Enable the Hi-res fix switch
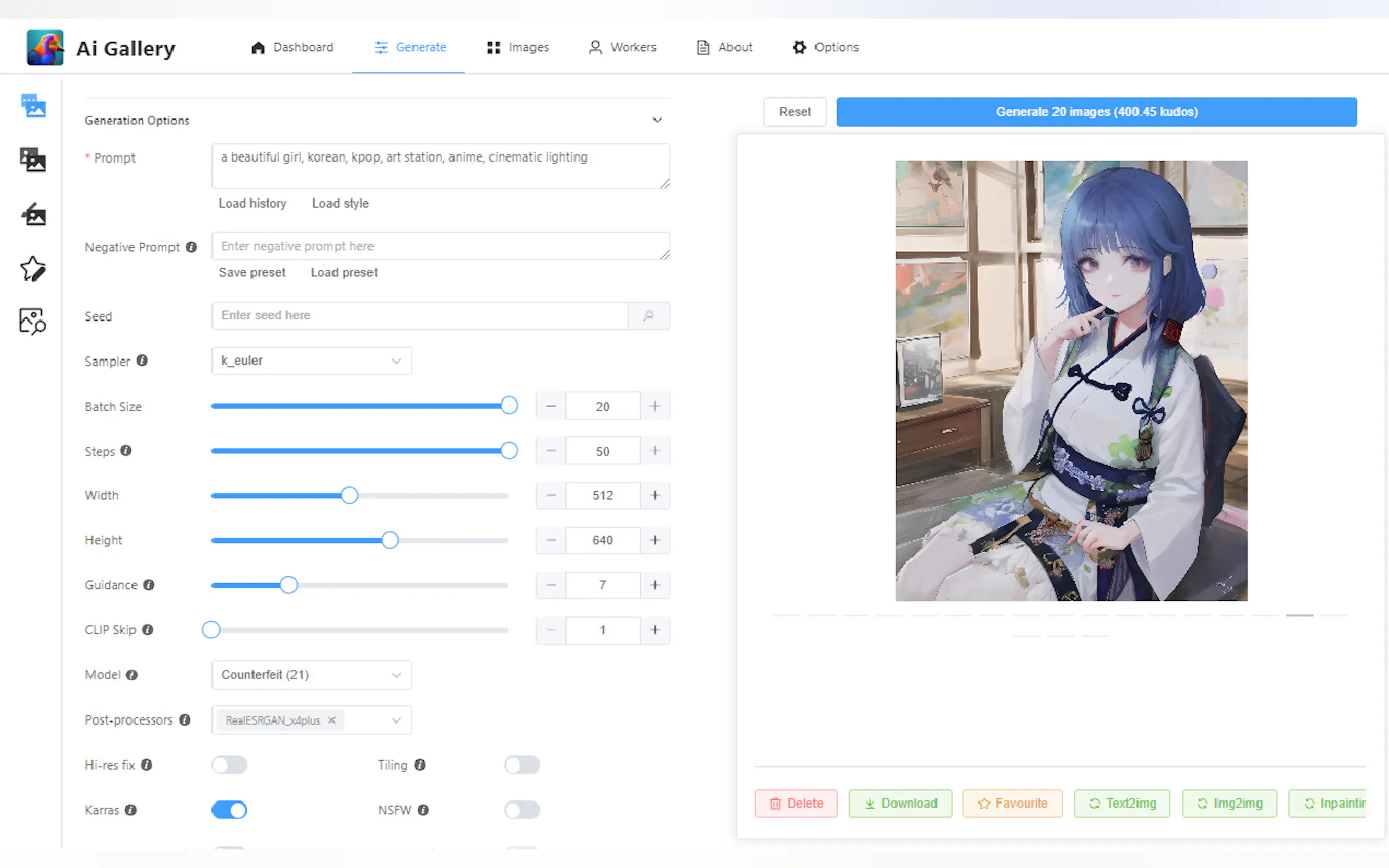Screen dimensions: 1389x868 229,765
